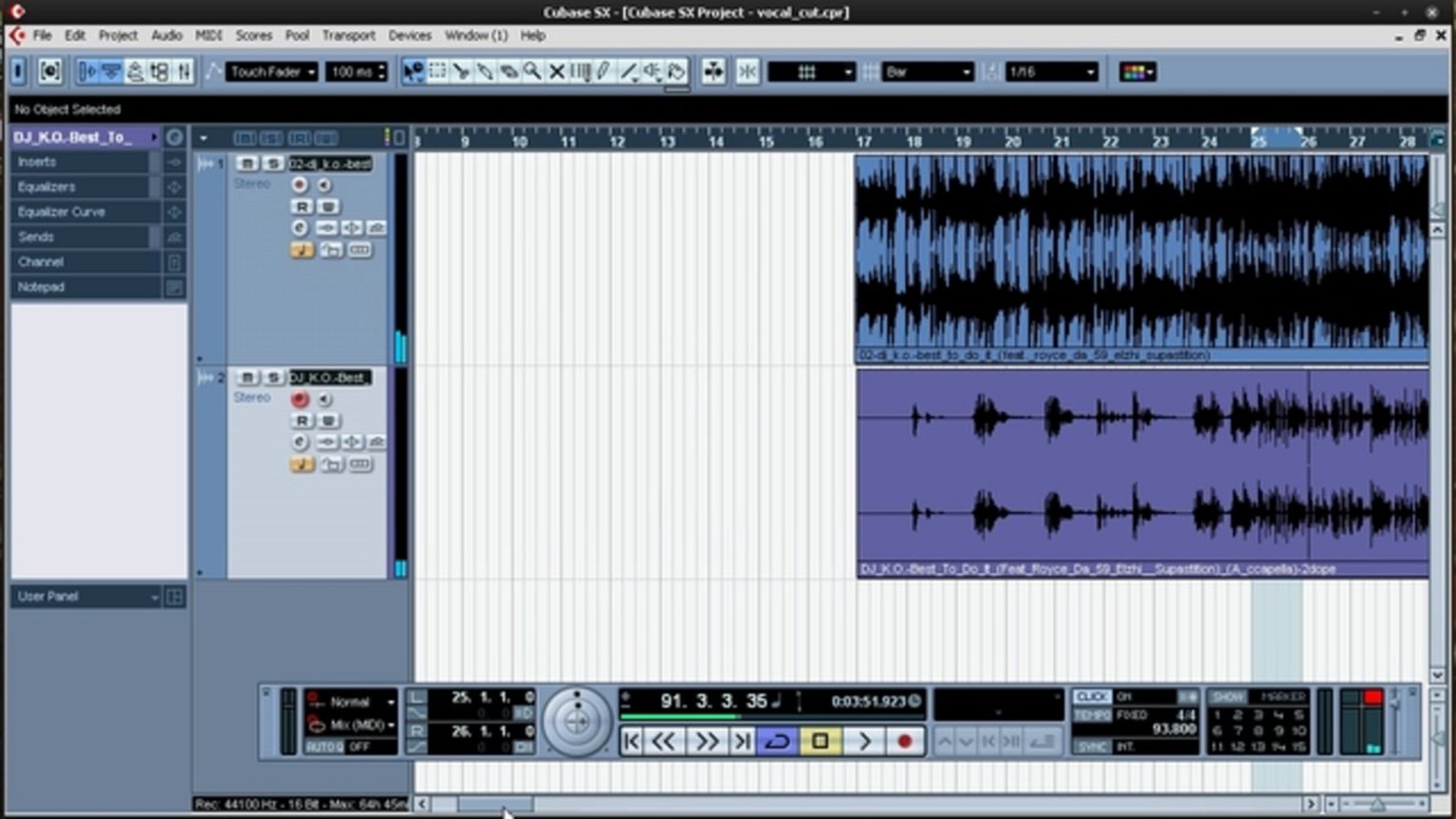Click the transport Play button
The height and width of the screenshot is (819, 1456).
tap(864, 741)
